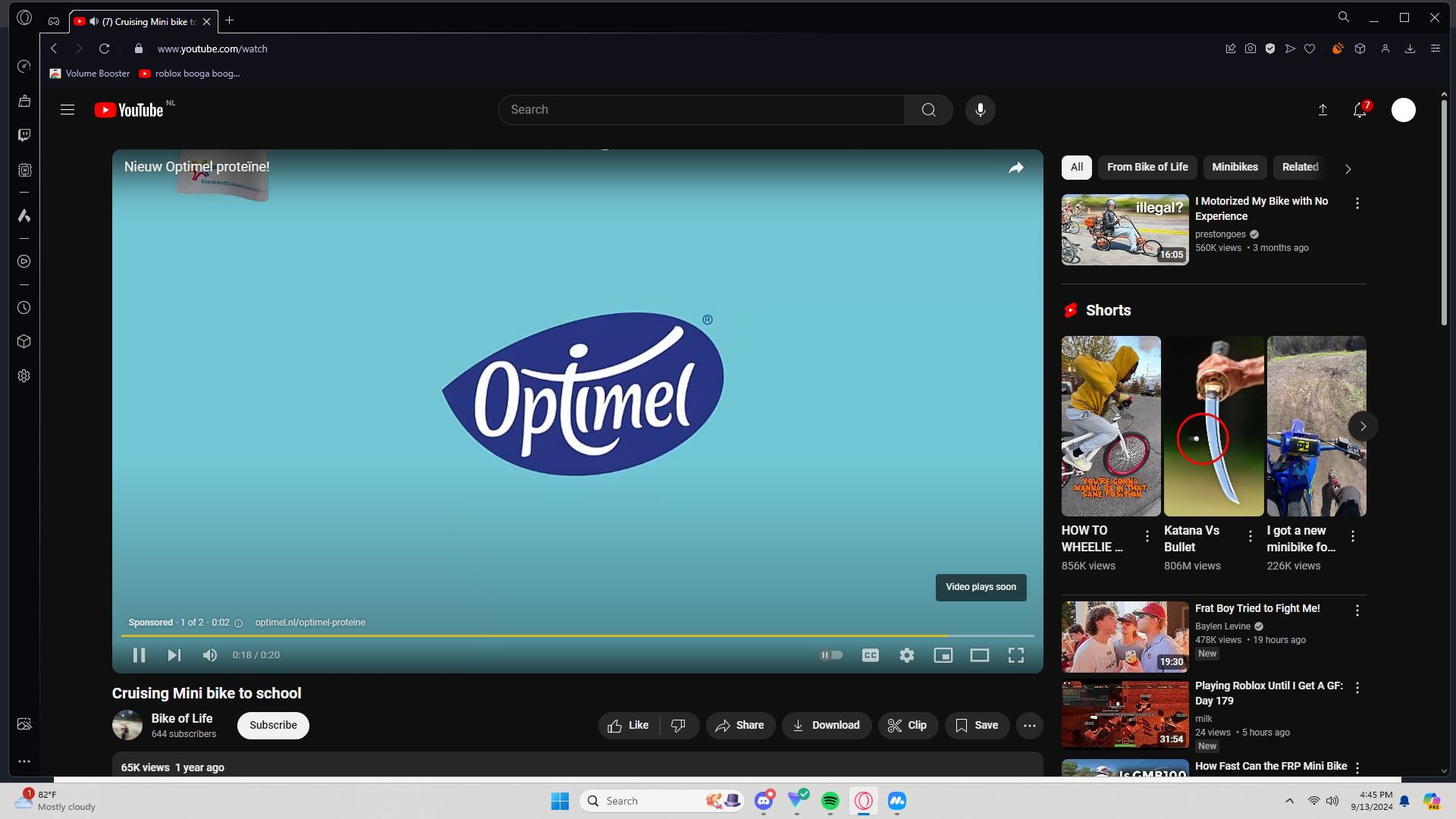Select the Minibikes filter chip
Viewport: 1456px width, 819px height.
tap(1235, 168)
